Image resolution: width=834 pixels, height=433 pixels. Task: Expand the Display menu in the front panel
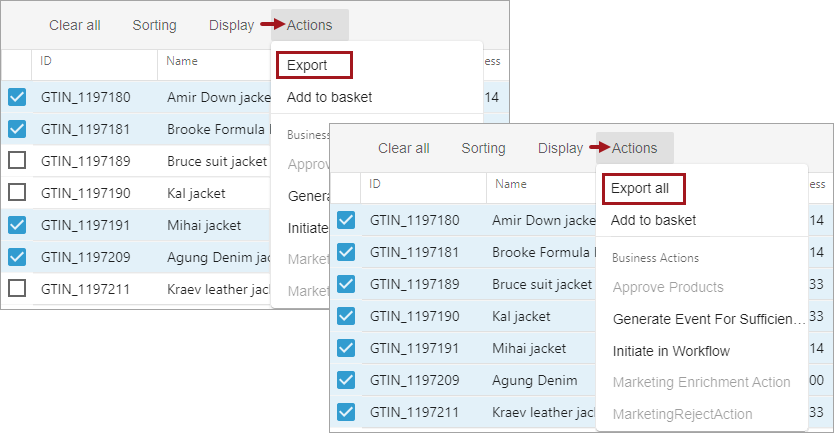coord(560,148)
